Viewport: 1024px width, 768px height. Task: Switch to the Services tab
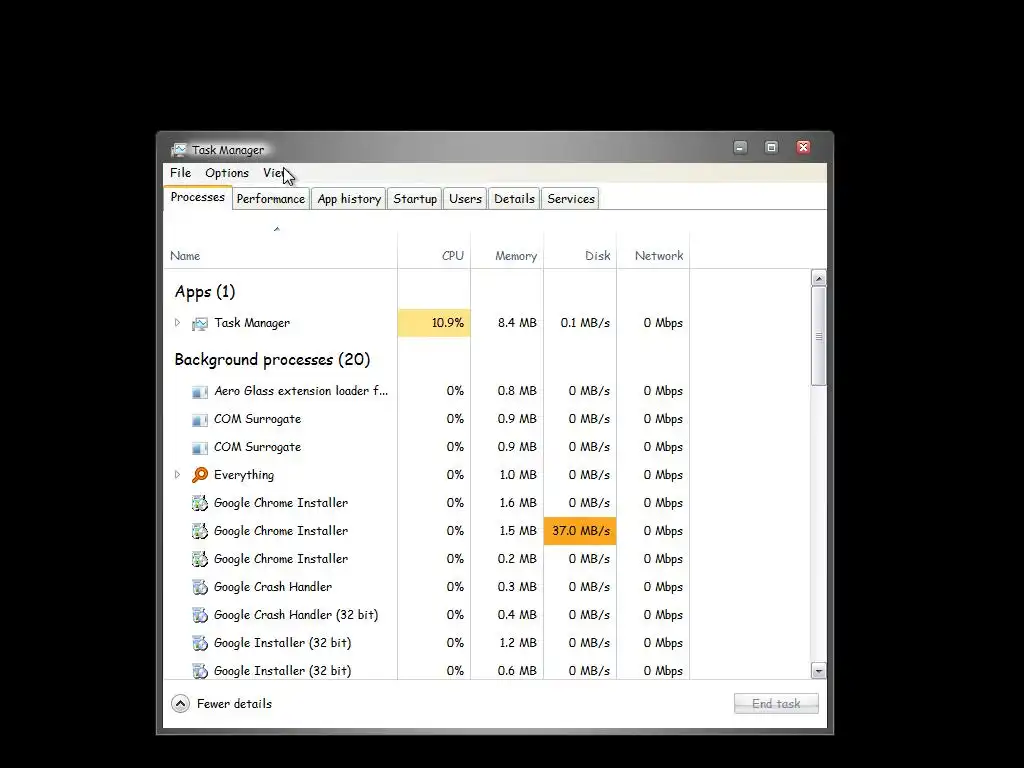tap(571, 199)
